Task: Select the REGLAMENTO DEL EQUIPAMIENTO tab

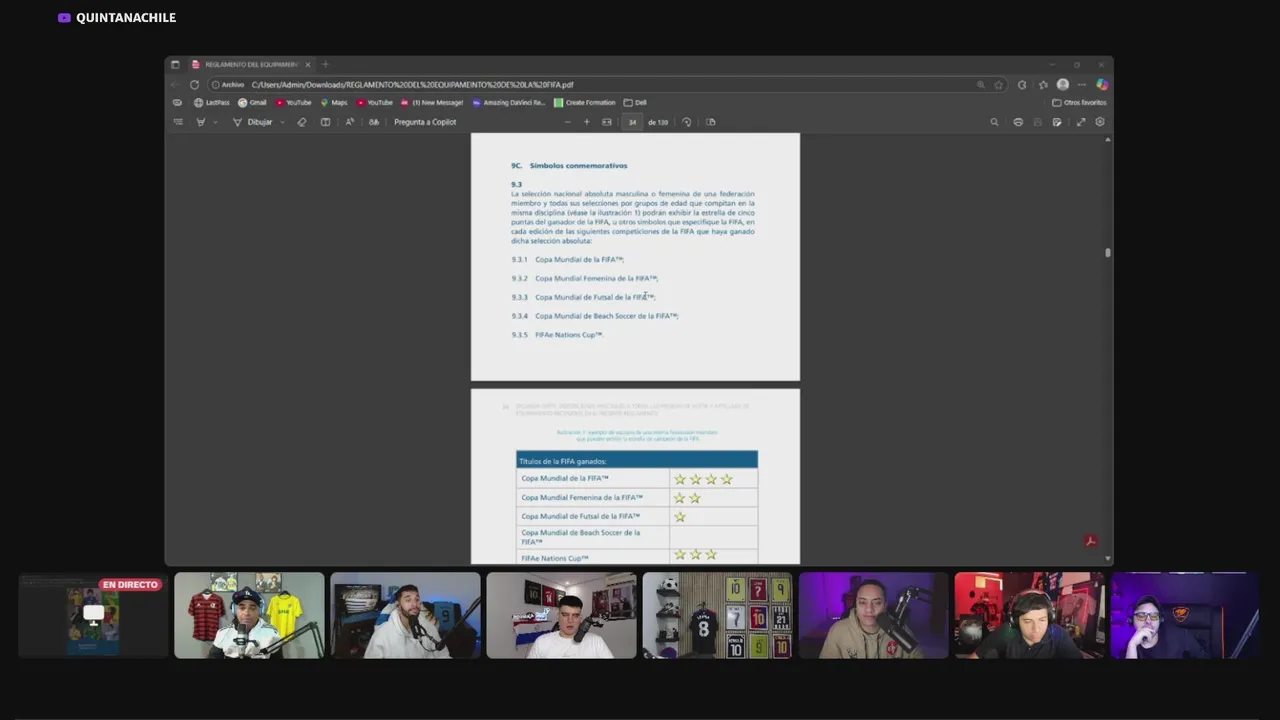Action: click(251, 64)
